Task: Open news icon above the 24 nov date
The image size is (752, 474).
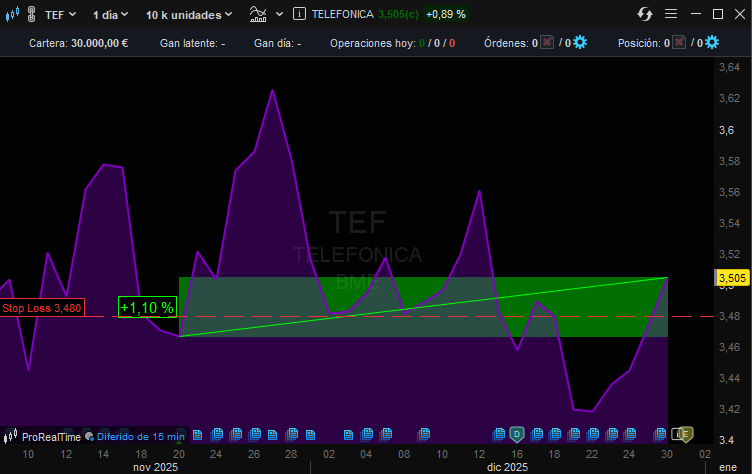Action: pyautogui.click(x=216, y=435)
